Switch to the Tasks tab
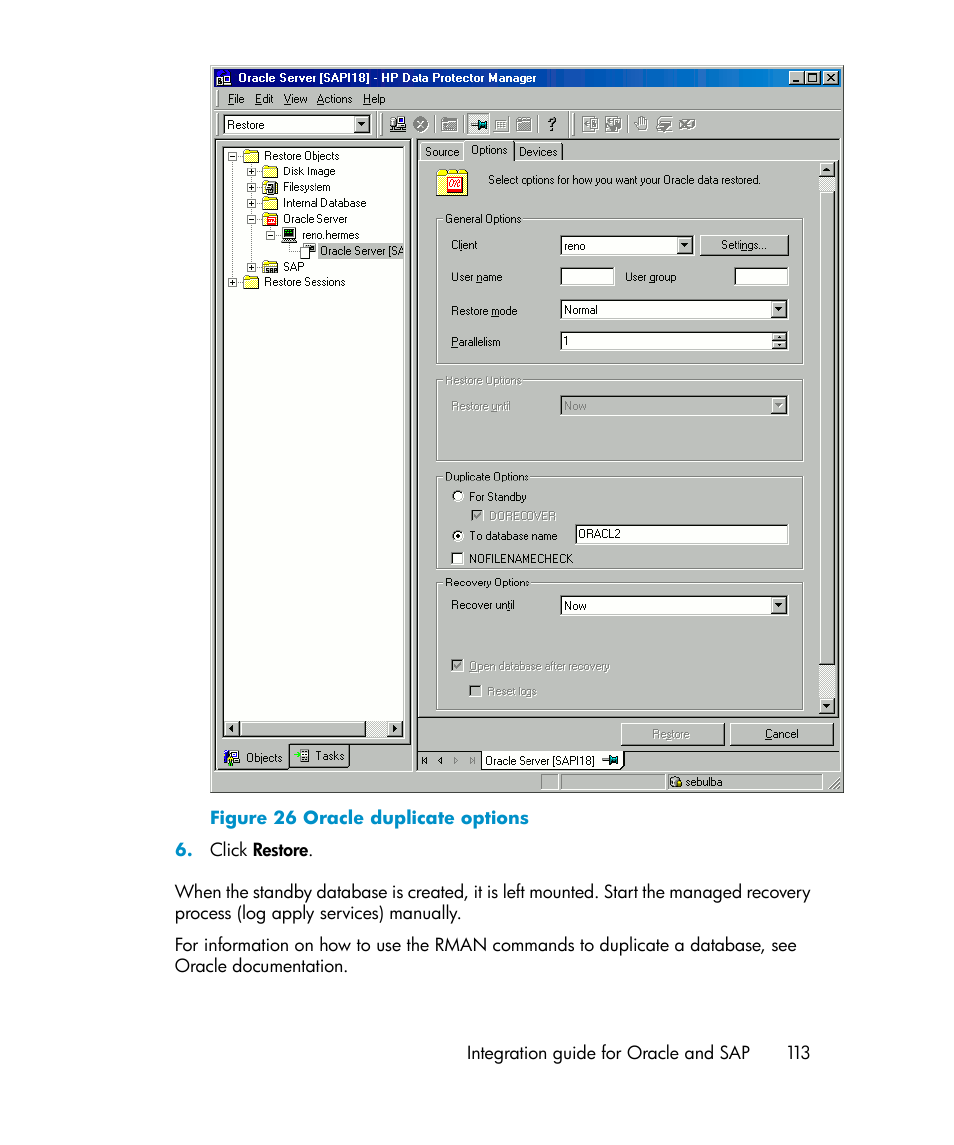The image size is (954, 1145). 320,757
